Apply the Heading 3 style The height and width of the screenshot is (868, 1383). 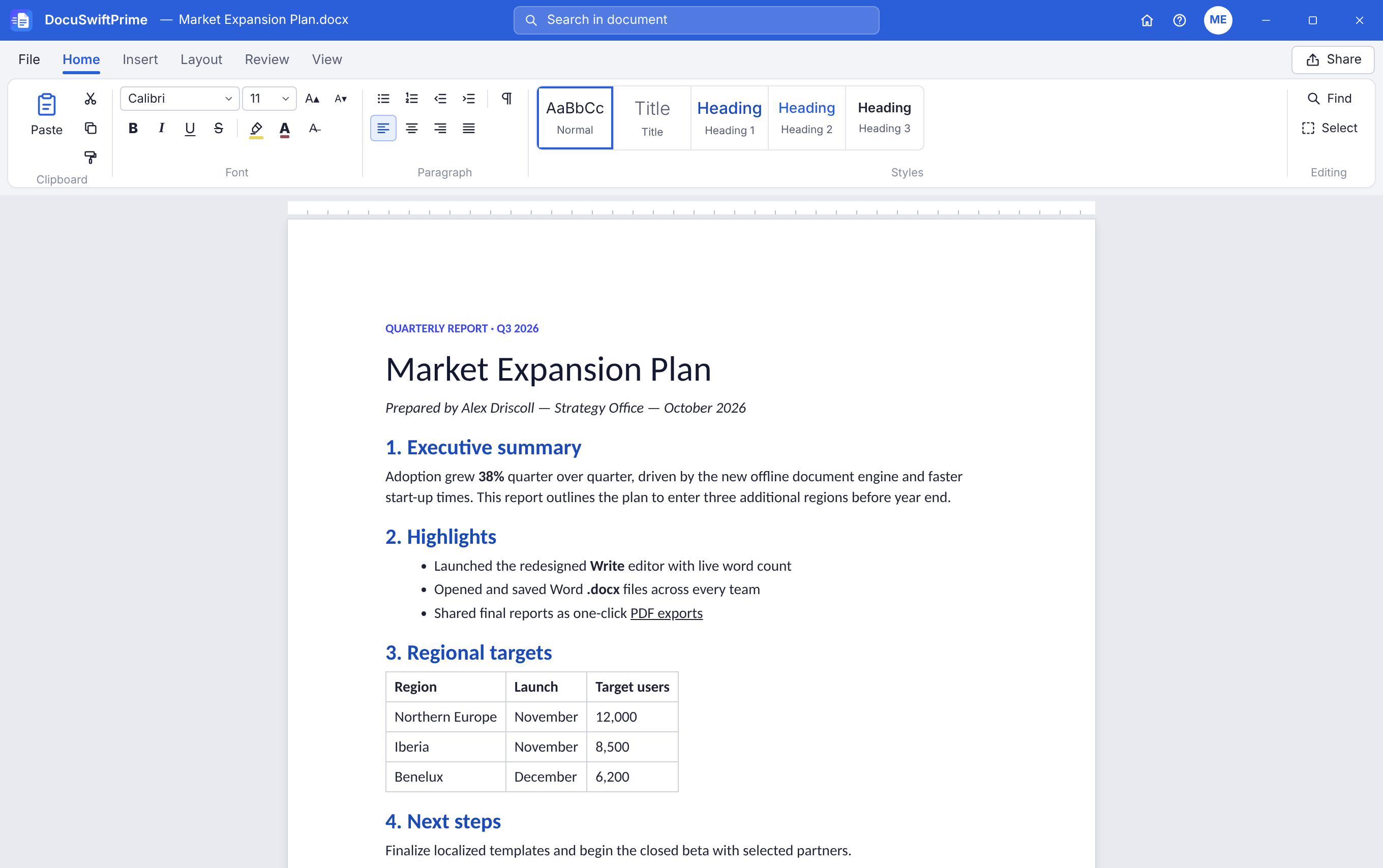tap(885, 118)
